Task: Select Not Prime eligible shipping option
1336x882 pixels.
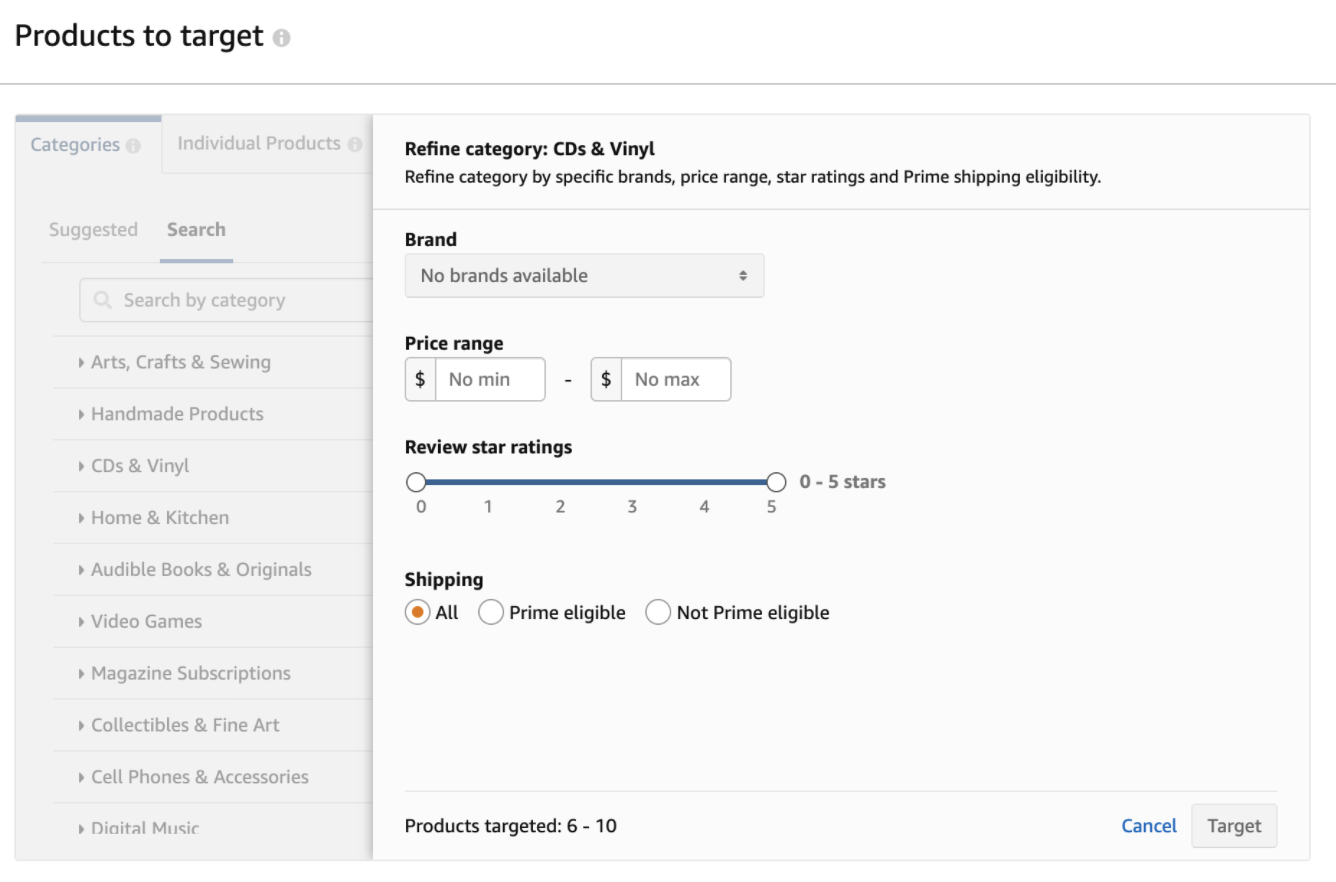Action: tap(658, 612)
